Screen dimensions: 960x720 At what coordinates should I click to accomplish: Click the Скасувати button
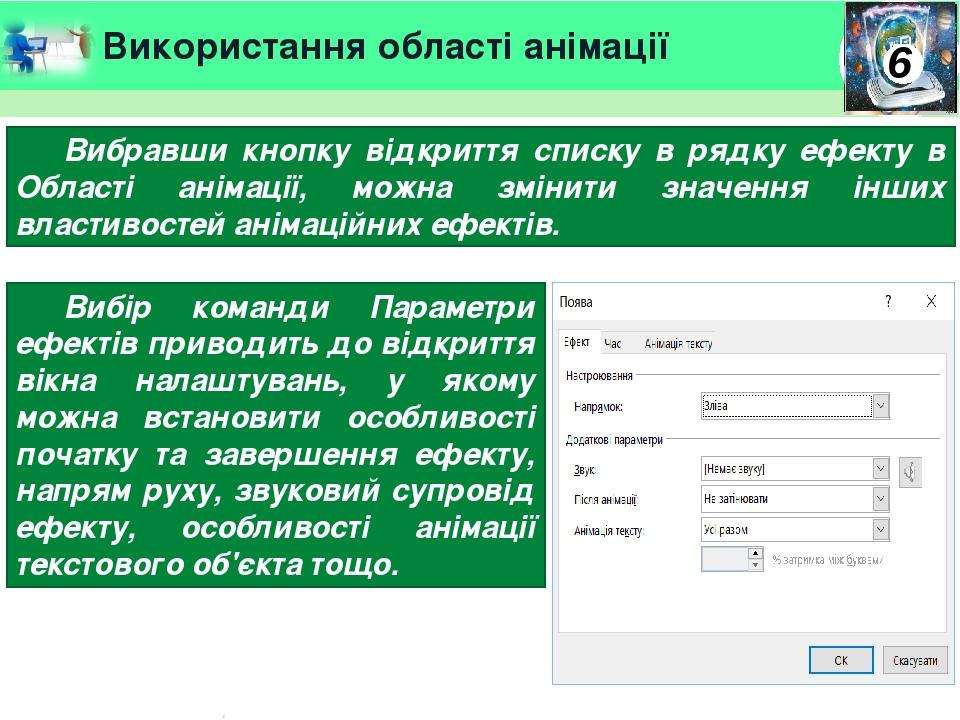tap(915, 661)
